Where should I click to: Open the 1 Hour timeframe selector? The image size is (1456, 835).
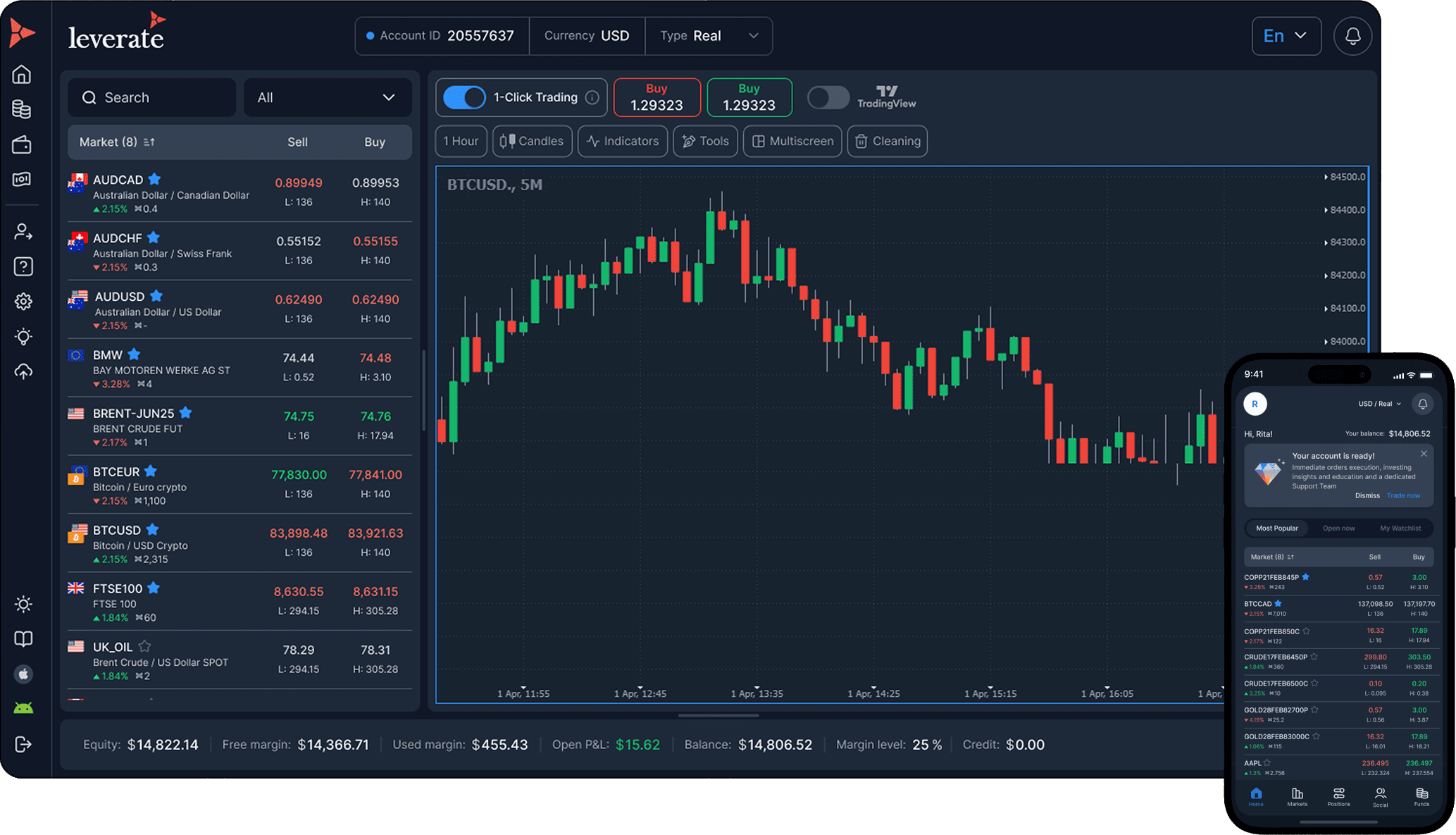(461, 141)
